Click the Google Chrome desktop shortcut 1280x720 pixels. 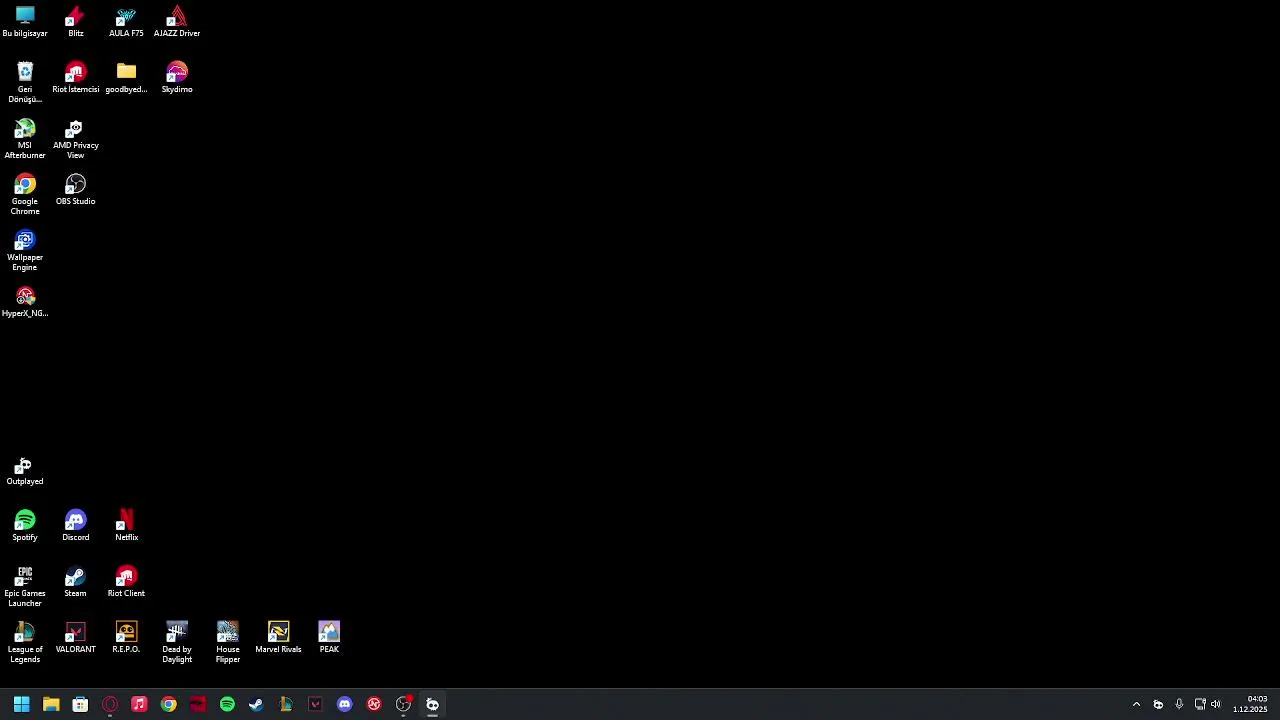point(25,195)
